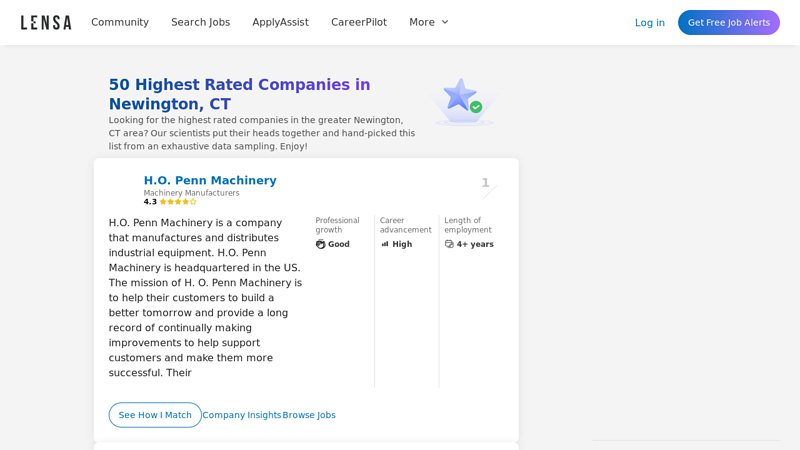This screenshot has height=450, width=800.
Task: Click the Length of employment icon
Action: (449, 244)
